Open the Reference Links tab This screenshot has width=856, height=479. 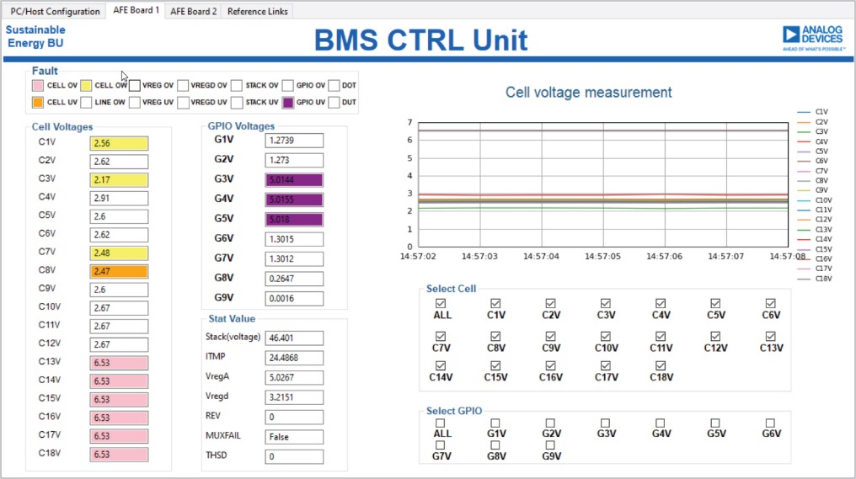(x=257, y=11)
